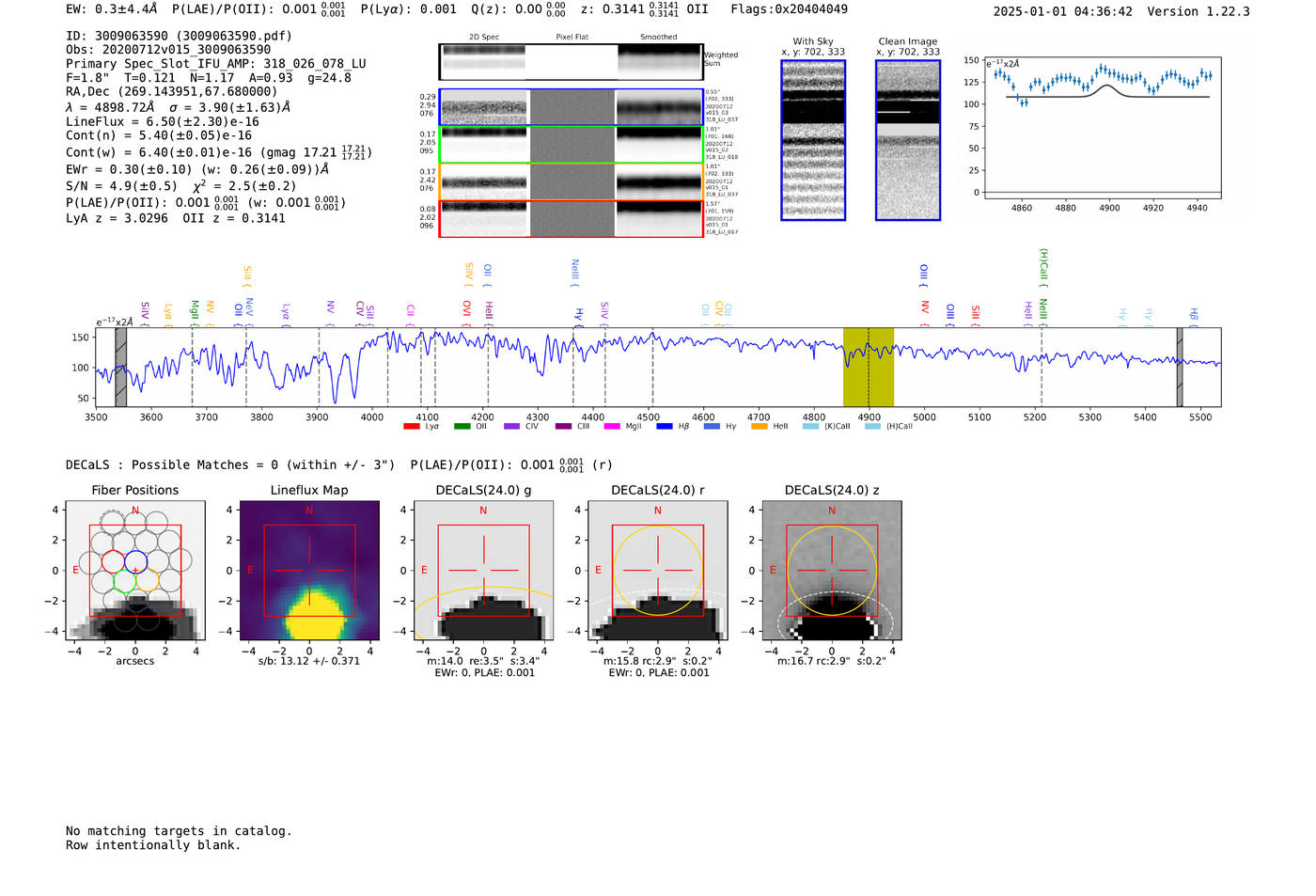
Task: Click the Smoothed column header
Action: click(x=659, y=38)
